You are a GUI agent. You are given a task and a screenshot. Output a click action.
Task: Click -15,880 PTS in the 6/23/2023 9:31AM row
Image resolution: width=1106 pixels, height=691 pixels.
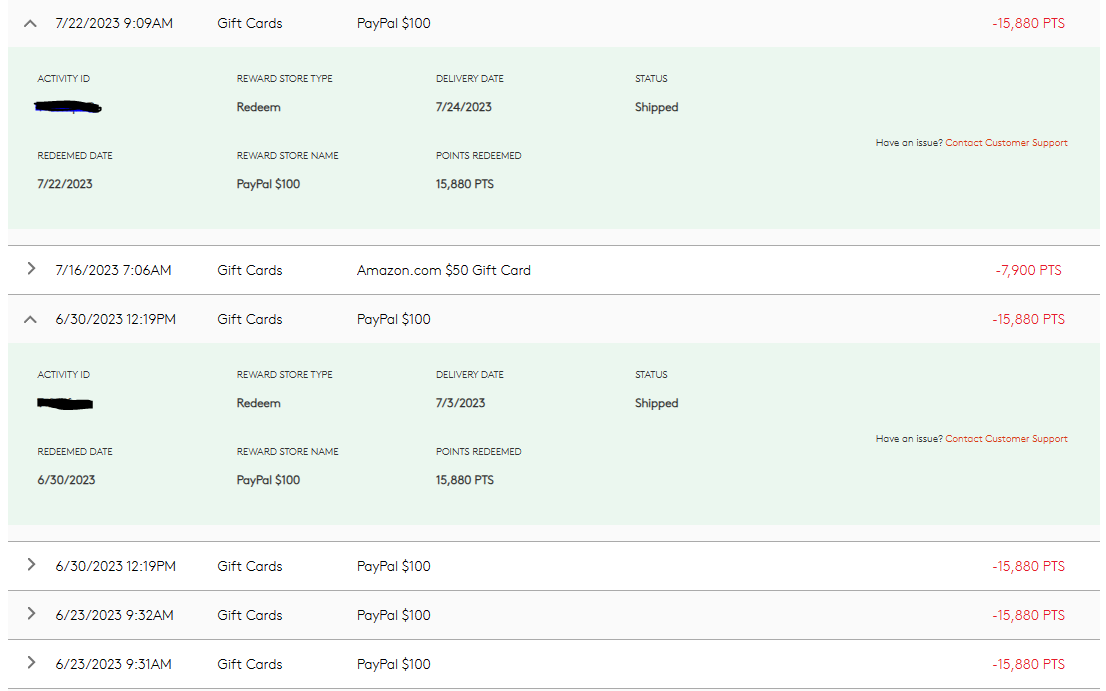pos(1028,664)
